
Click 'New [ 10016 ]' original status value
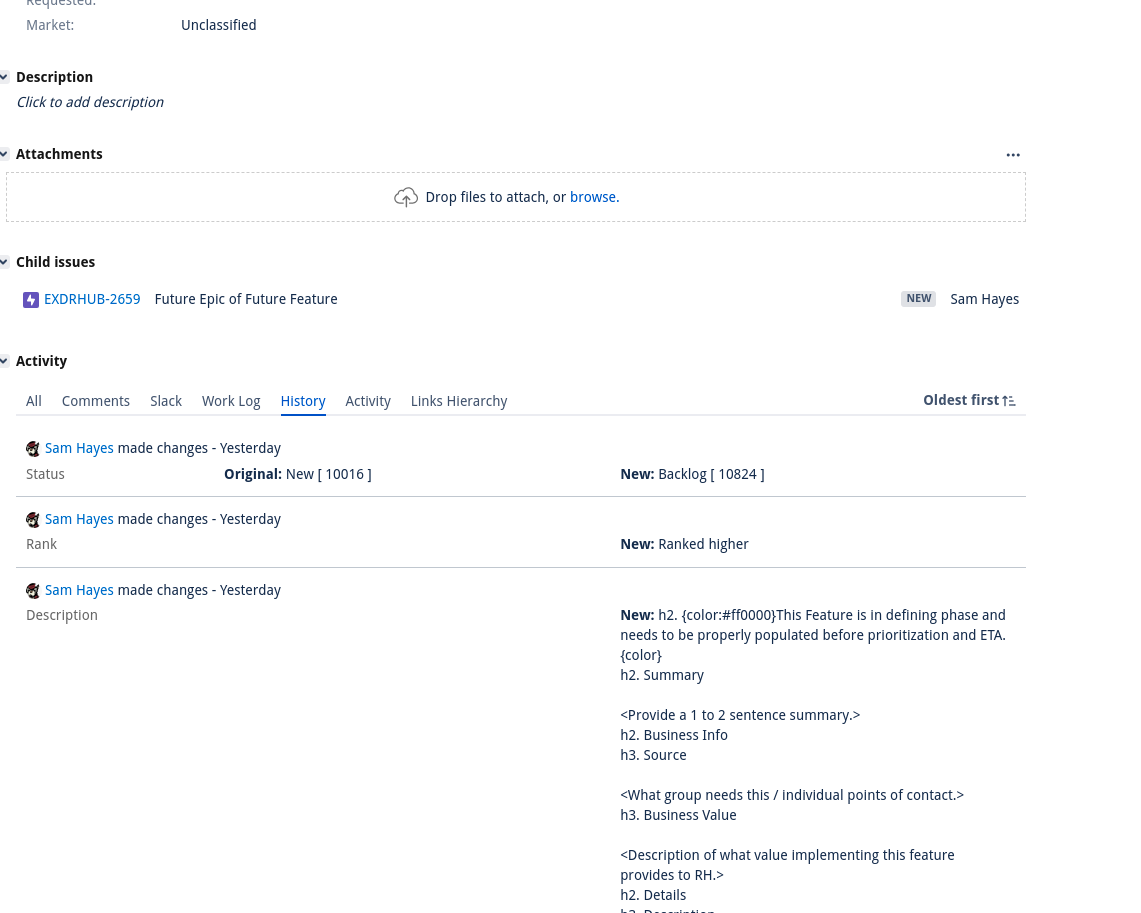(x=328, y=474)
